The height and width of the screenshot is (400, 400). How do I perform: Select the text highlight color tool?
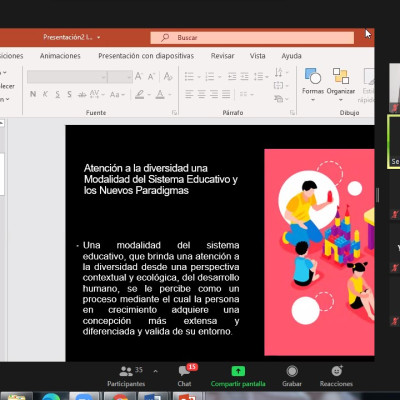point(140,95)
